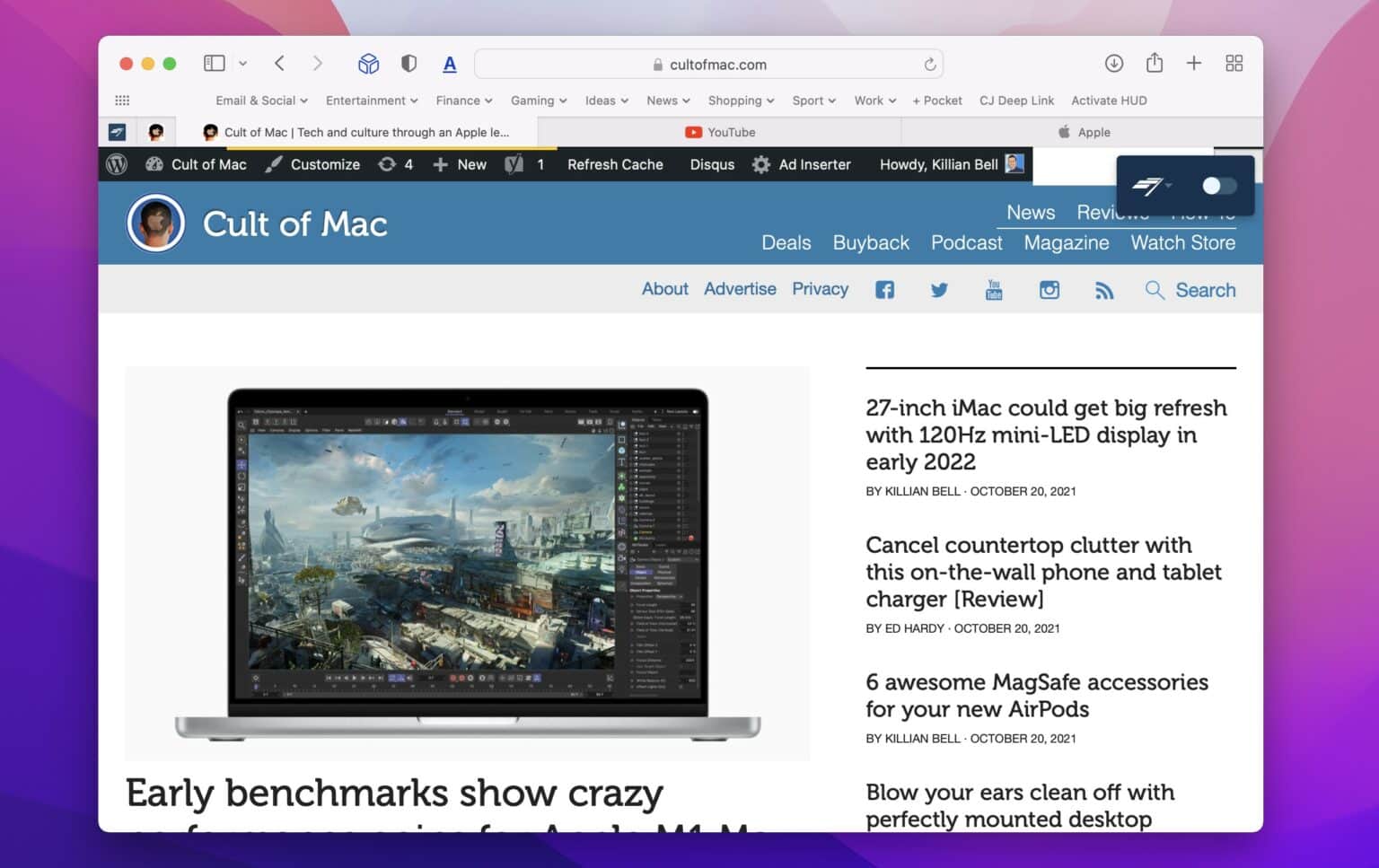1379x868 pixels.
Task: Click the Safari sidebar toggle icon
Action: pyautogui.click(x=214, y=63)
